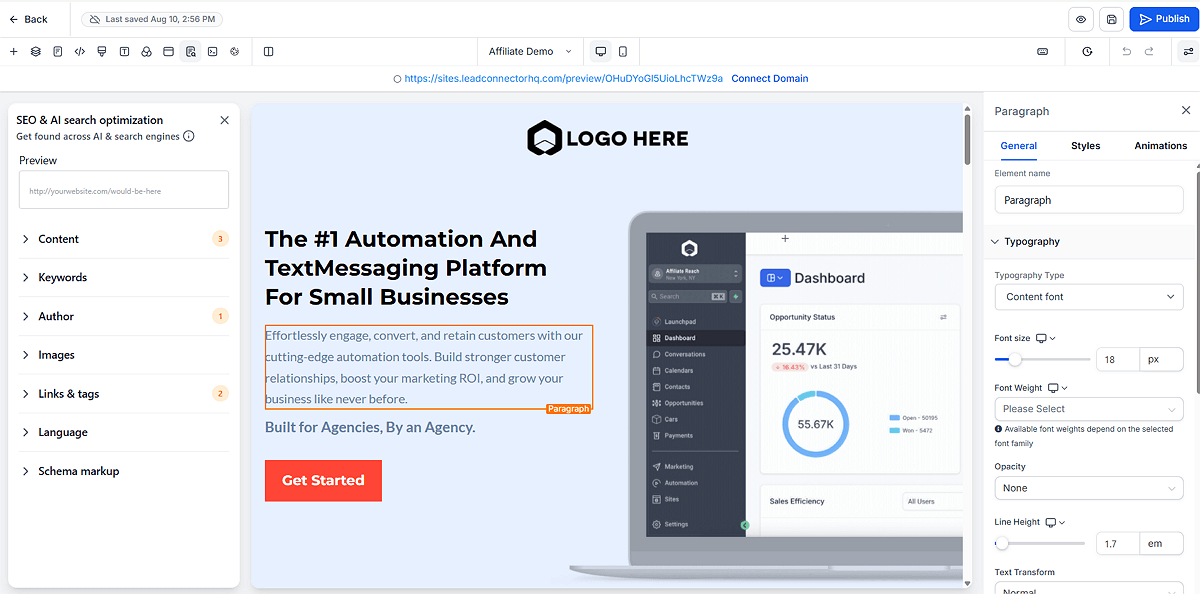
Task: Open the popup window icon
Action: (168, 51)
